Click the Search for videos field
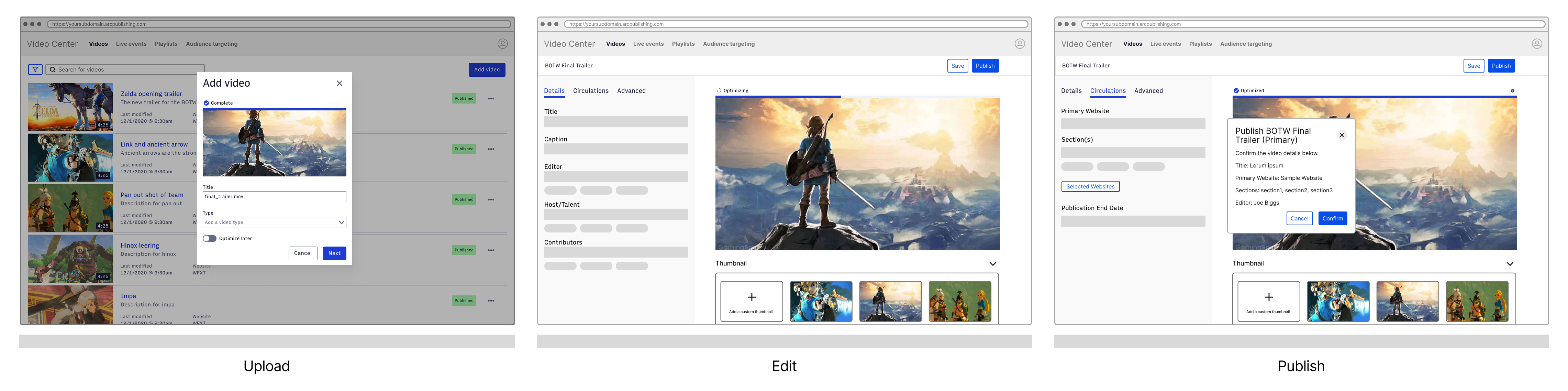1568x391 pixels. pos(125,69)
